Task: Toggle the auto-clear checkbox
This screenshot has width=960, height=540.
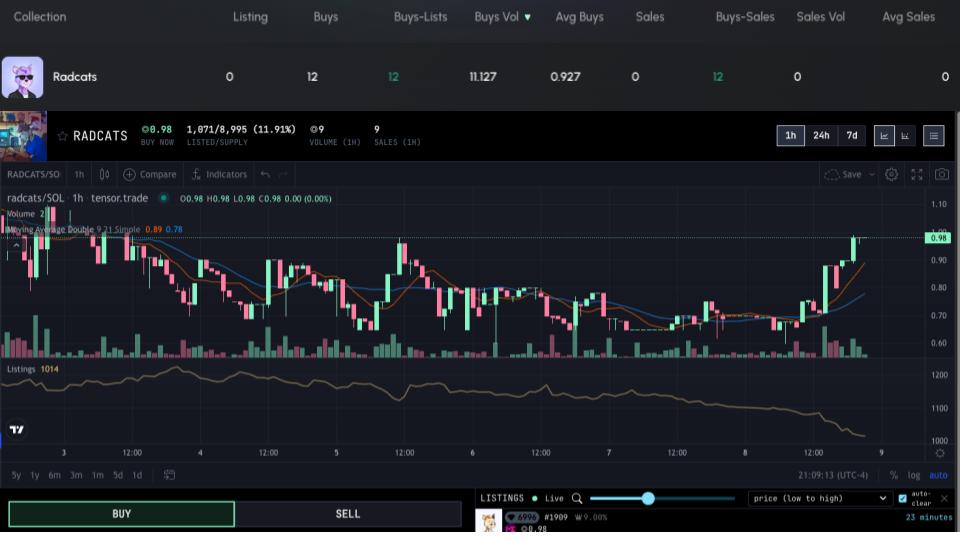Action: pyautogui.click(x=902, y=498)
